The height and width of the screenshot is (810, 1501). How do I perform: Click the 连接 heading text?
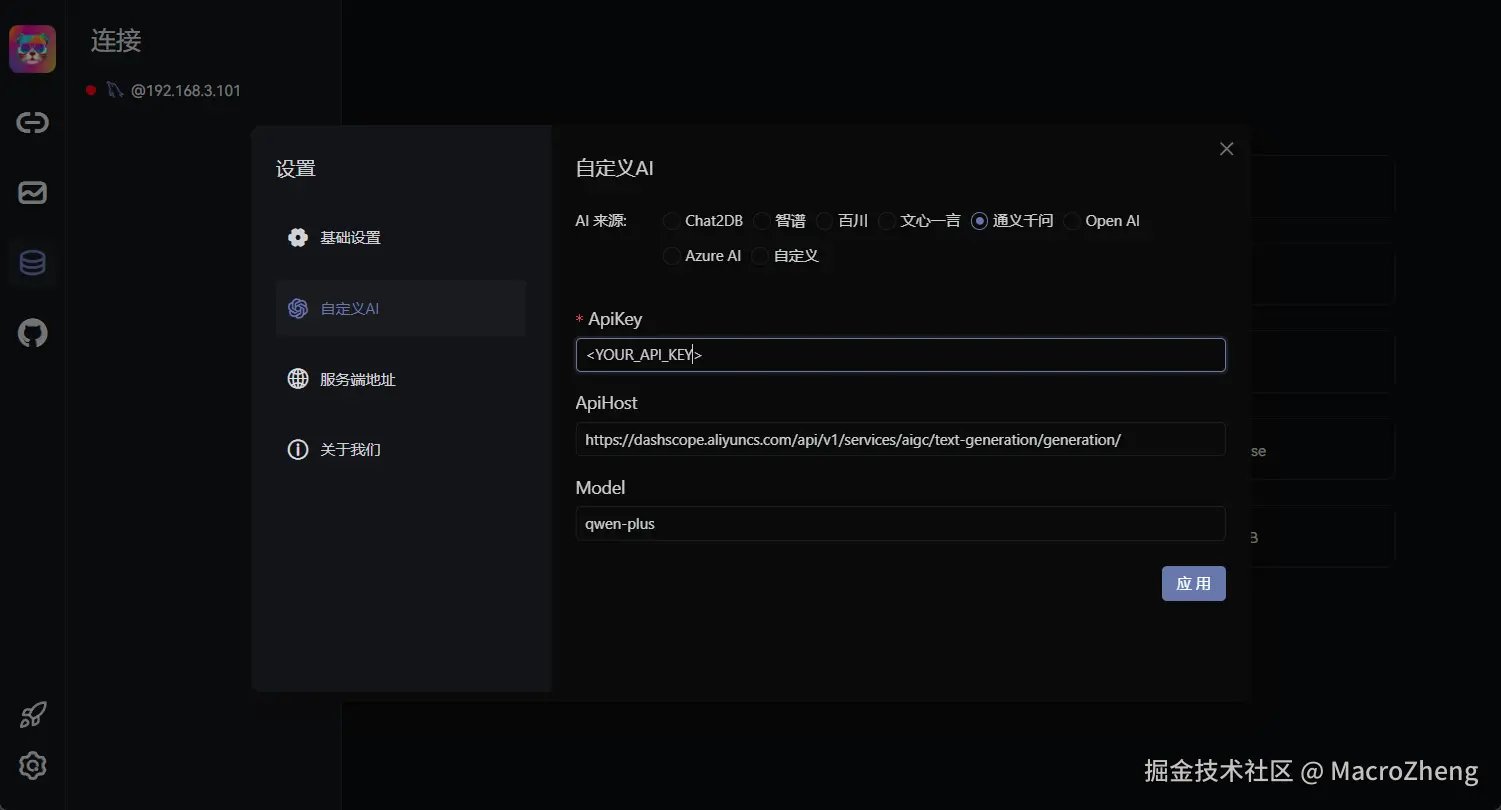pyautogui.click(x=116, y=41)
